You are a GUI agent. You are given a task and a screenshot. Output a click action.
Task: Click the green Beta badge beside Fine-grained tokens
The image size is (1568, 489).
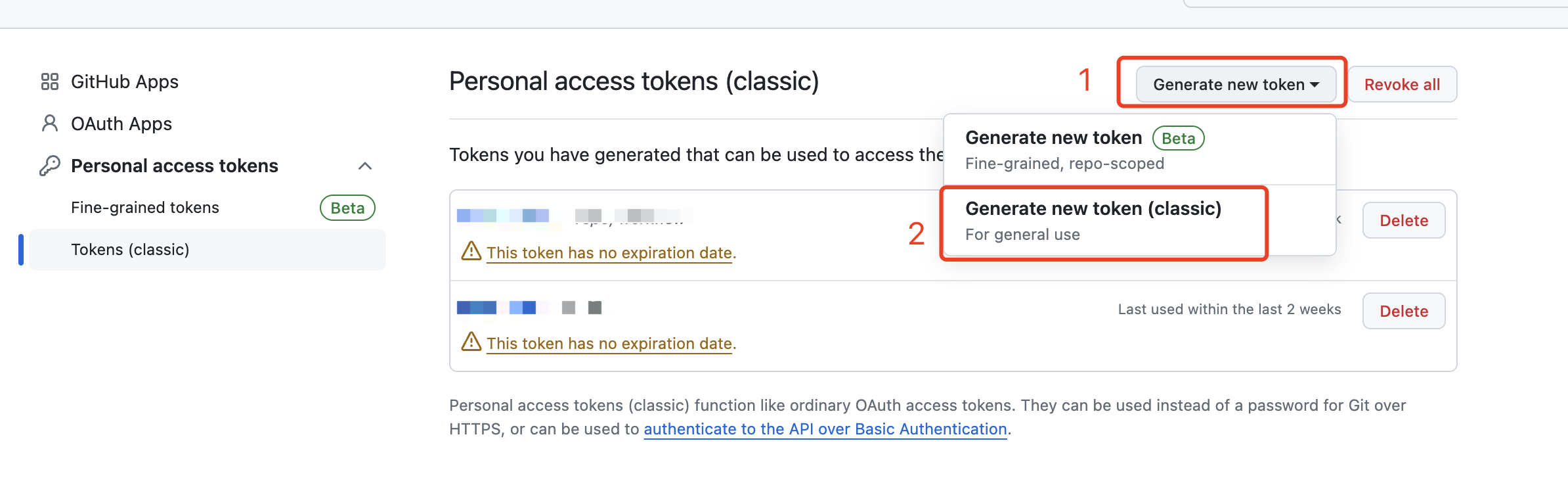pyautogui.click(x=347, y=208)
